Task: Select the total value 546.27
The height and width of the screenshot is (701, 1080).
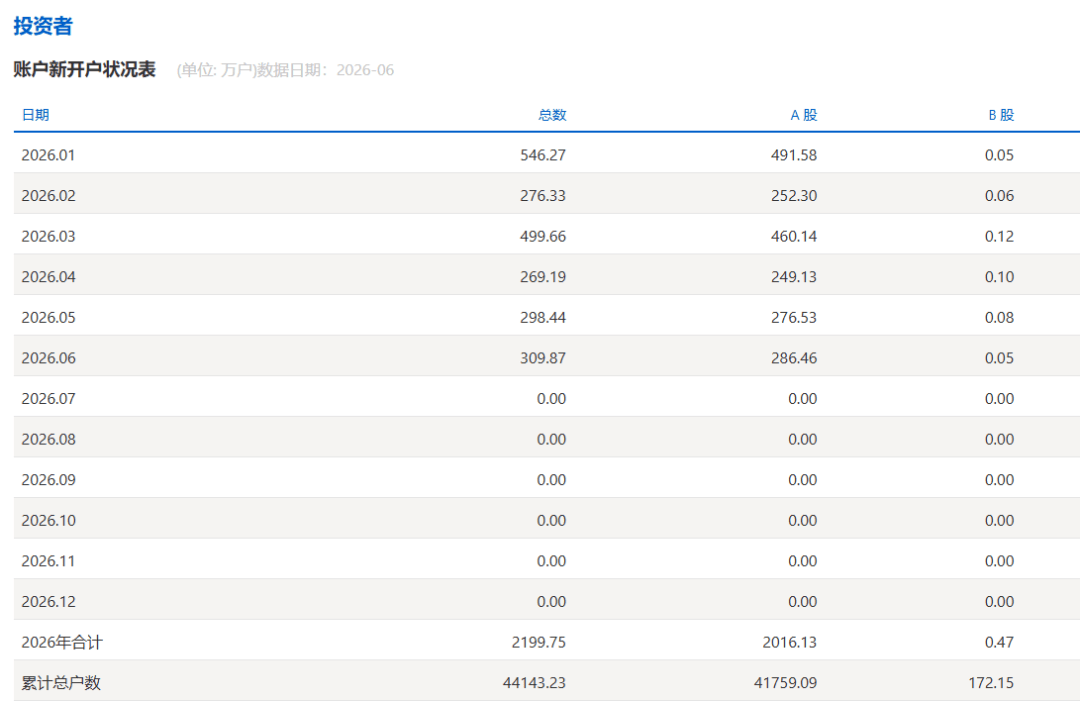Action: [x=543, y=155]
